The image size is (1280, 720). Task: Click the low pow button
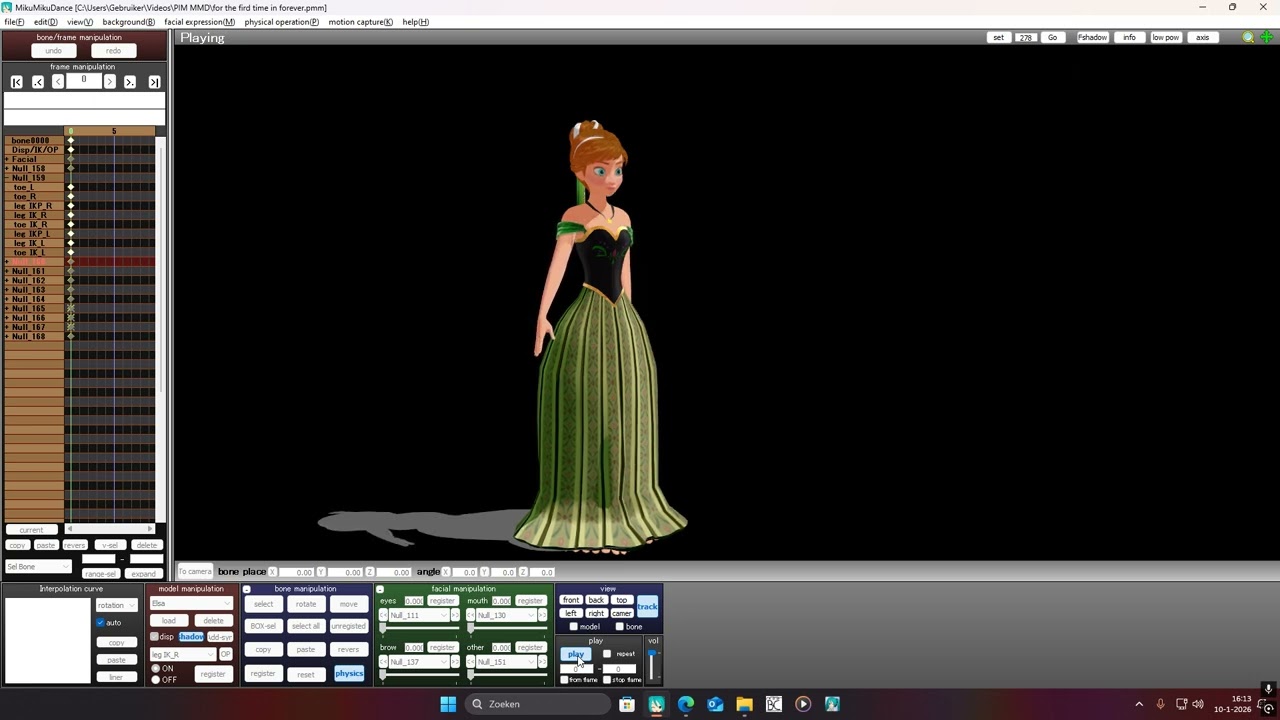[1165, 38]
